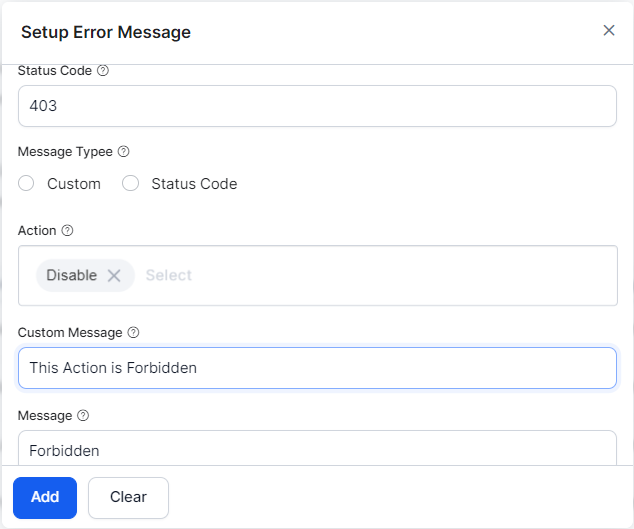Open the Action field help tooltip icon
The width and height of the screenshot is (634, 529).
point(68,230)
